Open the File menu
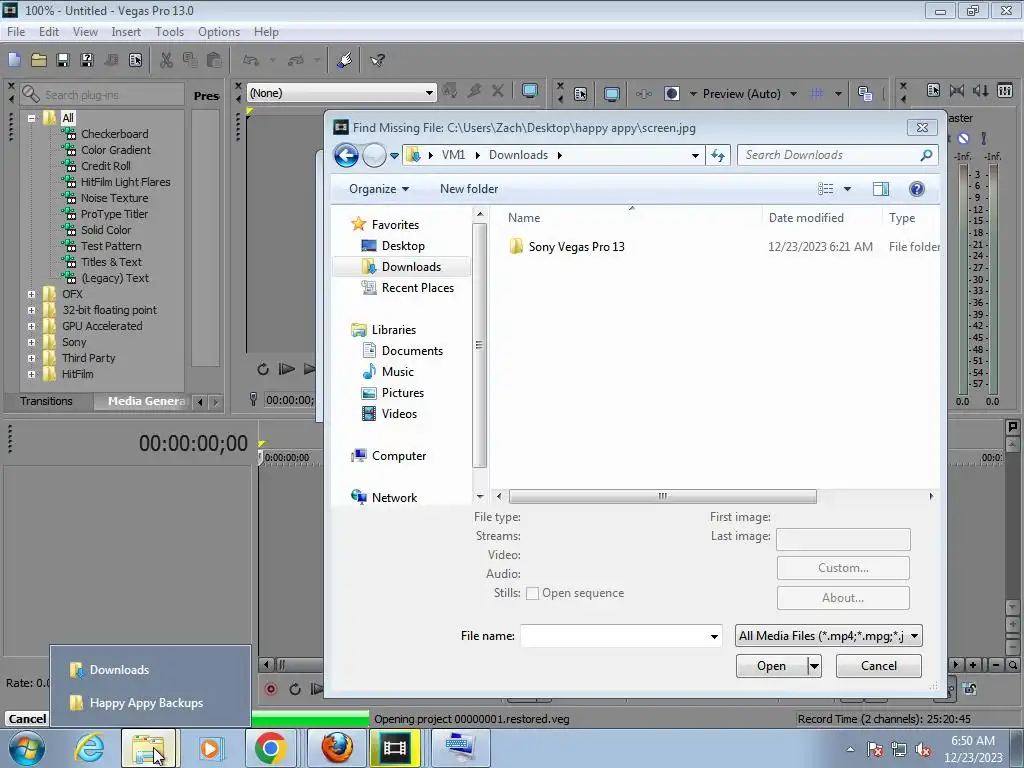Viewport: 1024px width, 768px height. (x=16, y=31)
